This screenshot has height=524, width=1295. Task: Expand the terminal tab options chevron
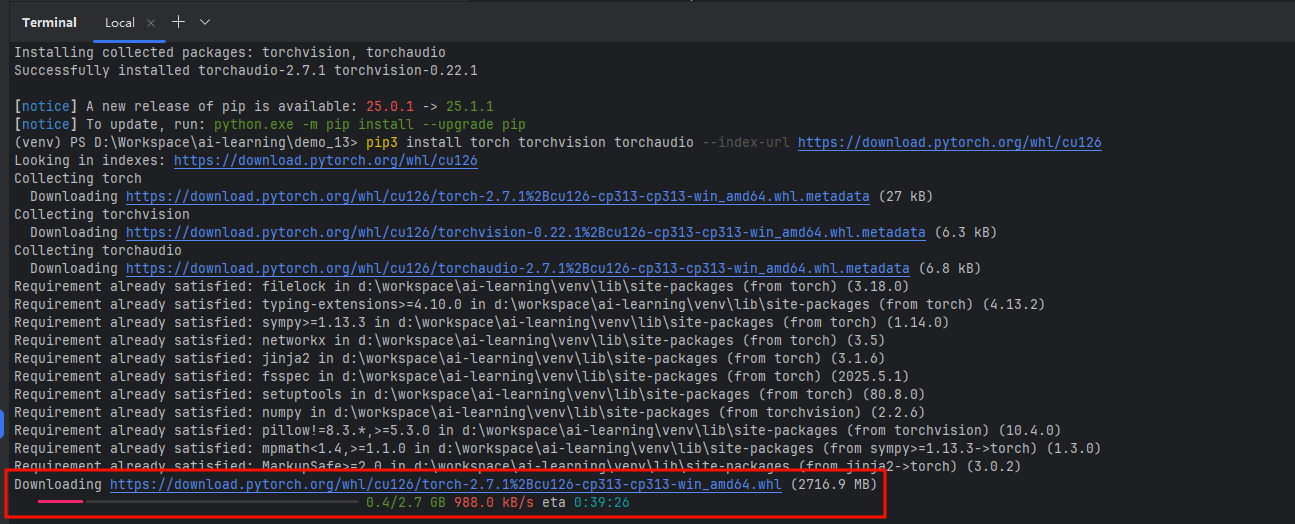pos(205,22)
